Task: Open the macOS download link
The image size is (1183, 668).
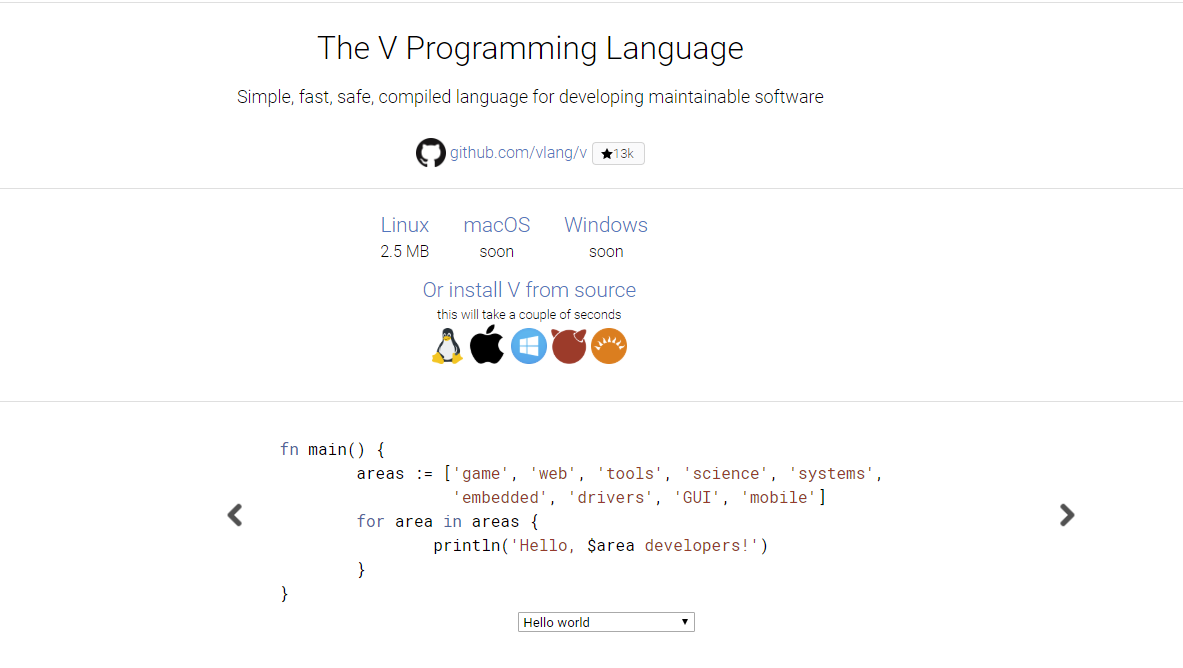Action: pyautogui.click(x=496, y=225)
